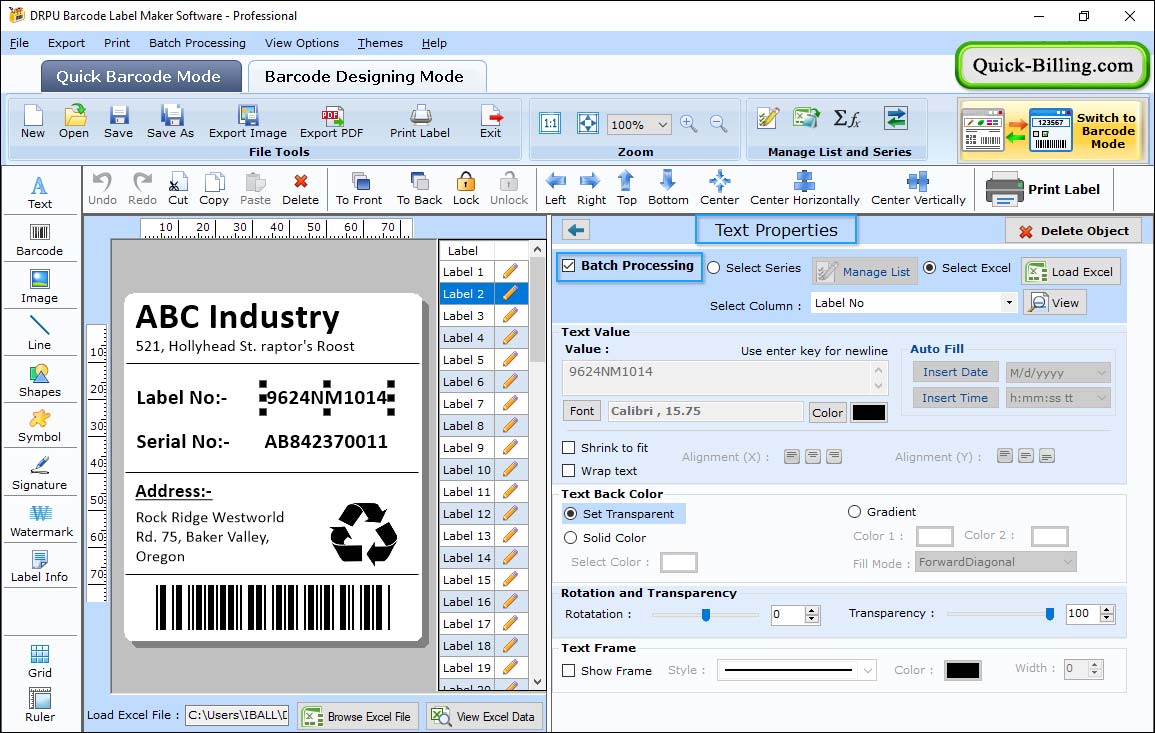Open the Themes menu
This screenshot has height=733, width=1155.
point(380,43)
